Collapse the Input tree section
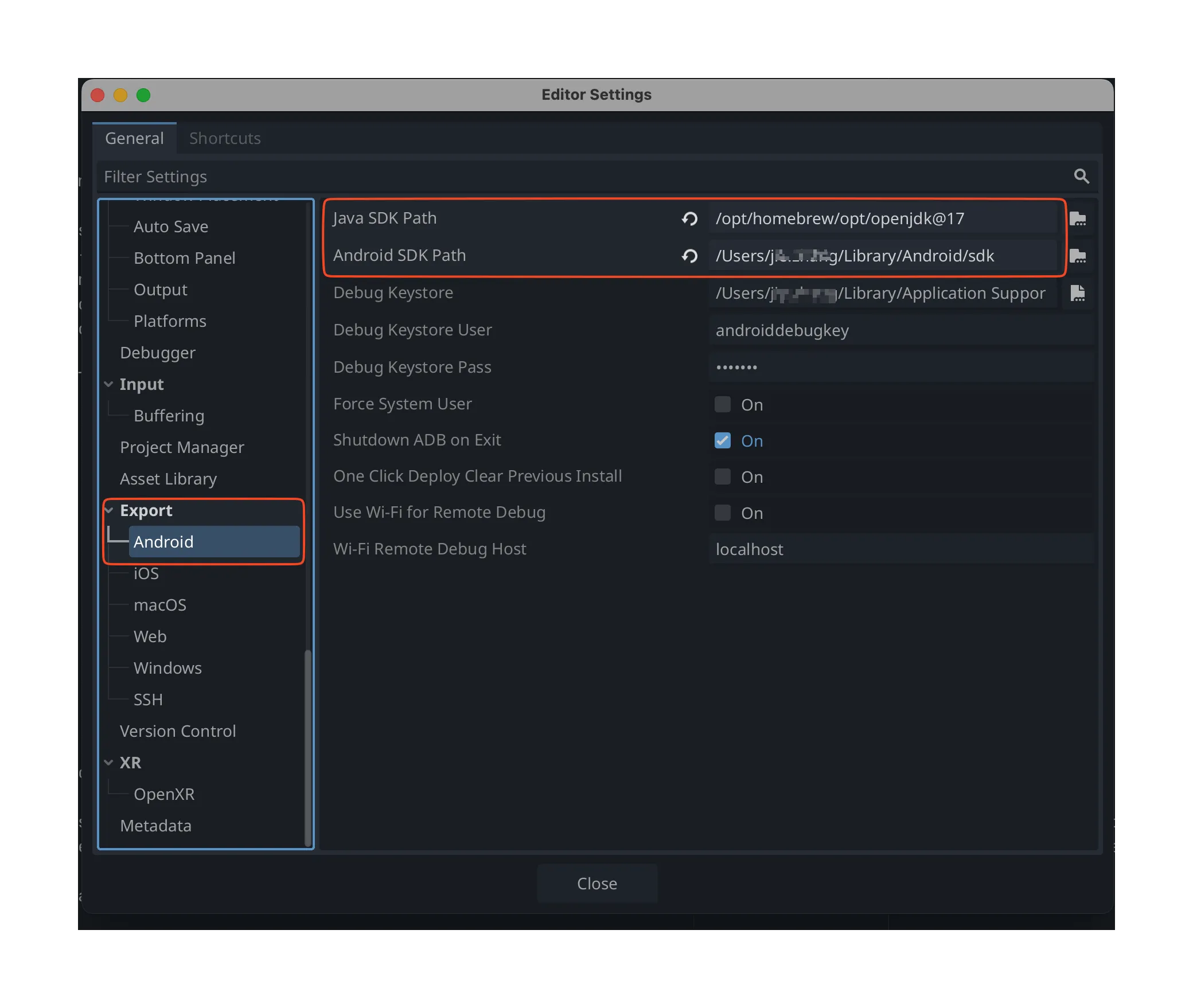Screen dimensions: 1193x1008 [109, 384]
